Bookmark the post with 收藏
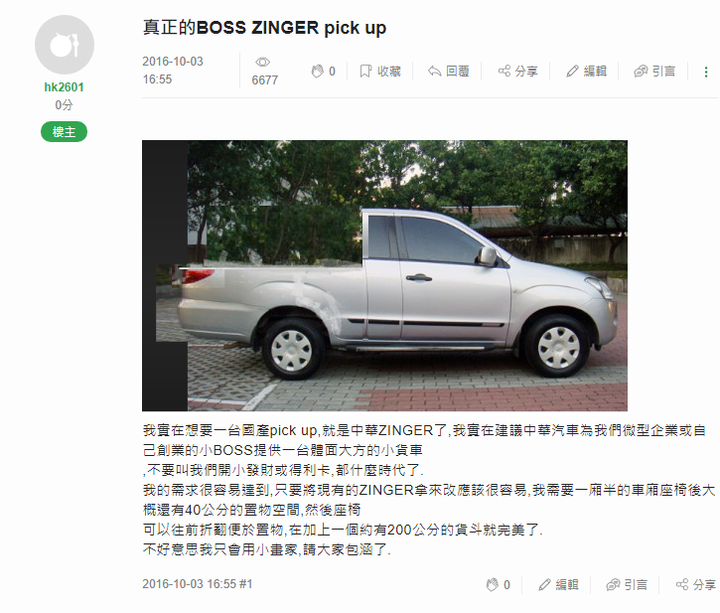Image resolution: width=720 pixels, height=613 pixels. 380,71
